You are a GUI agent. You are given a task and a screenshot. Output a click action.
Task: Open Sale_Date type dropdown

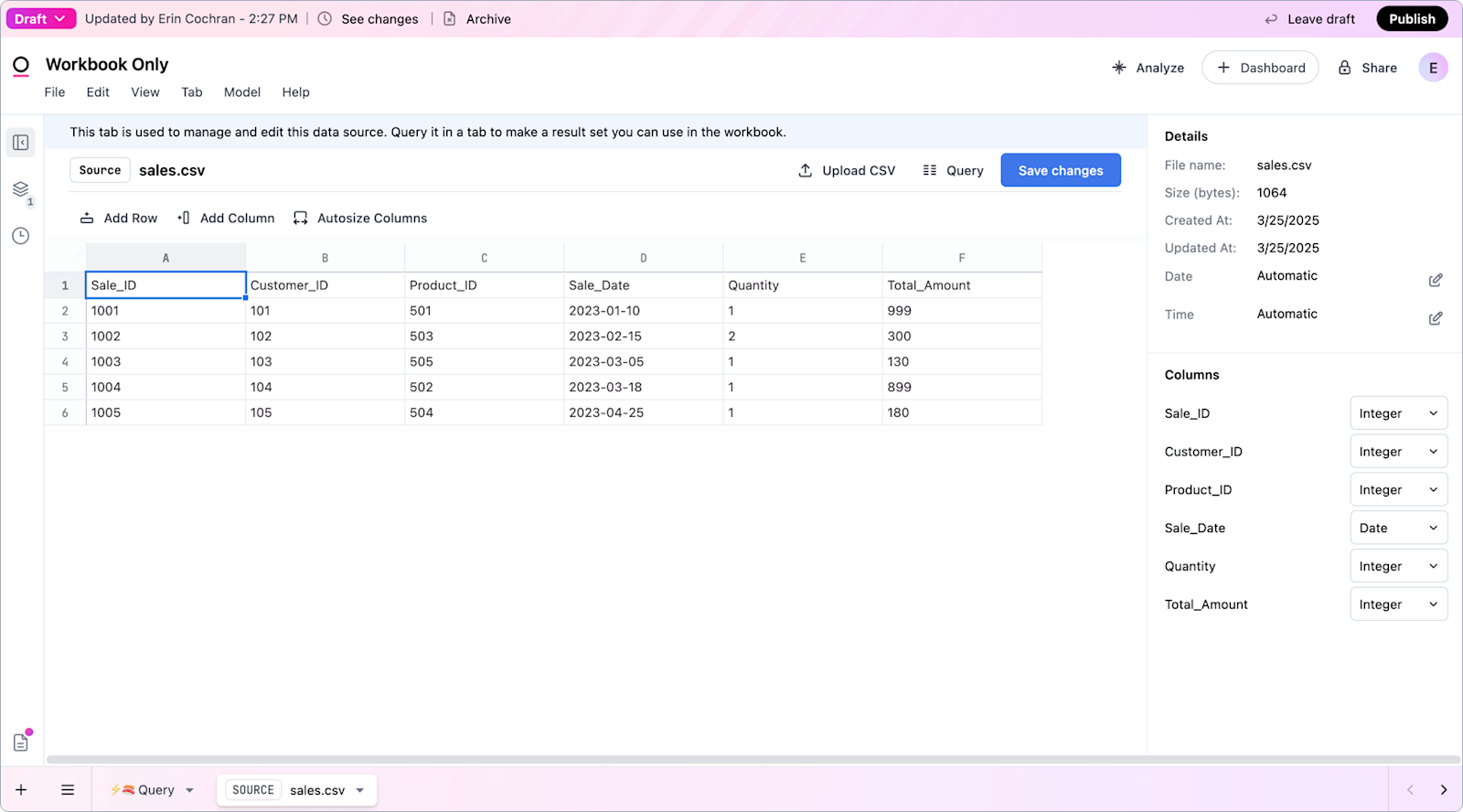click(x=1398, y=528)
